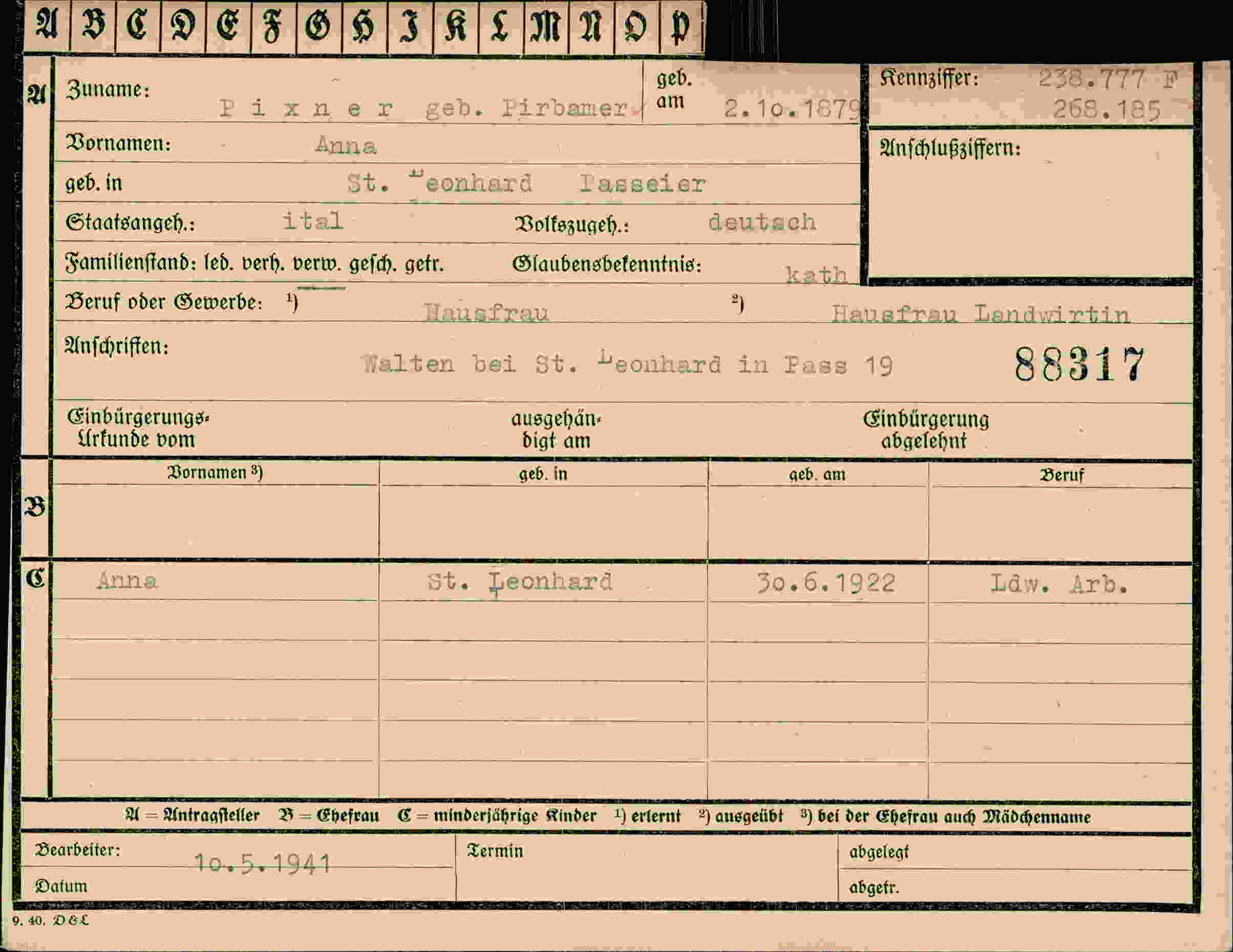The image size is (1233, 952).
Task: Select the Fraktur letter P index tab
Action: pos(682,27)
